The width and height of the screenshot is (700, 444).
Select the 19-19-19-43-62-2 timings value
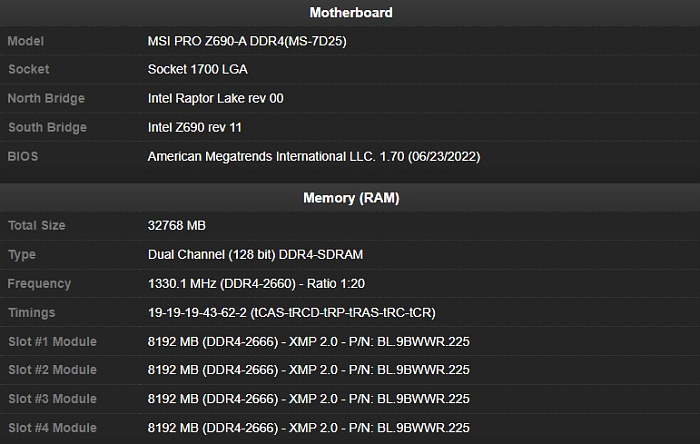(x=292, y=312)
